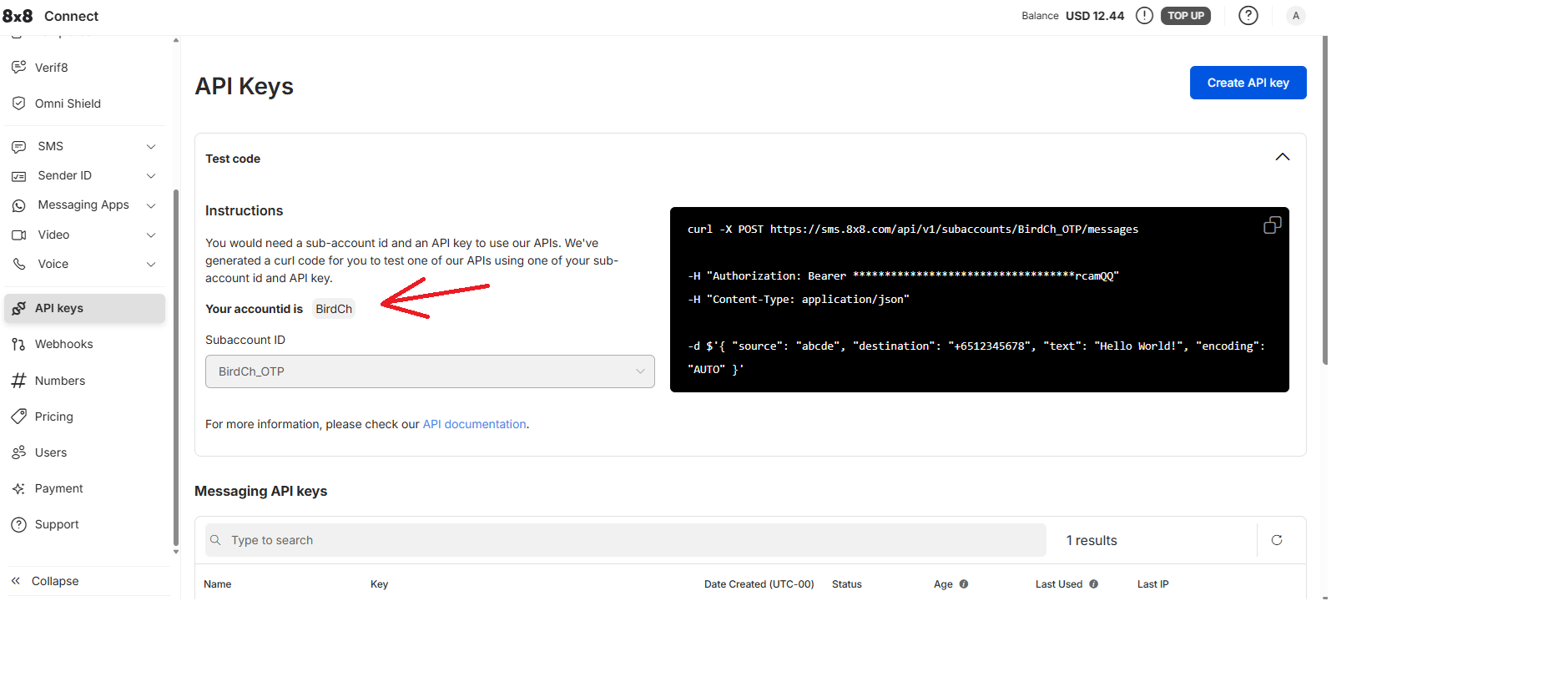Open the Subaccount ID dropdown
This screenshot has height=692, width=1568.
coord(430,371)
